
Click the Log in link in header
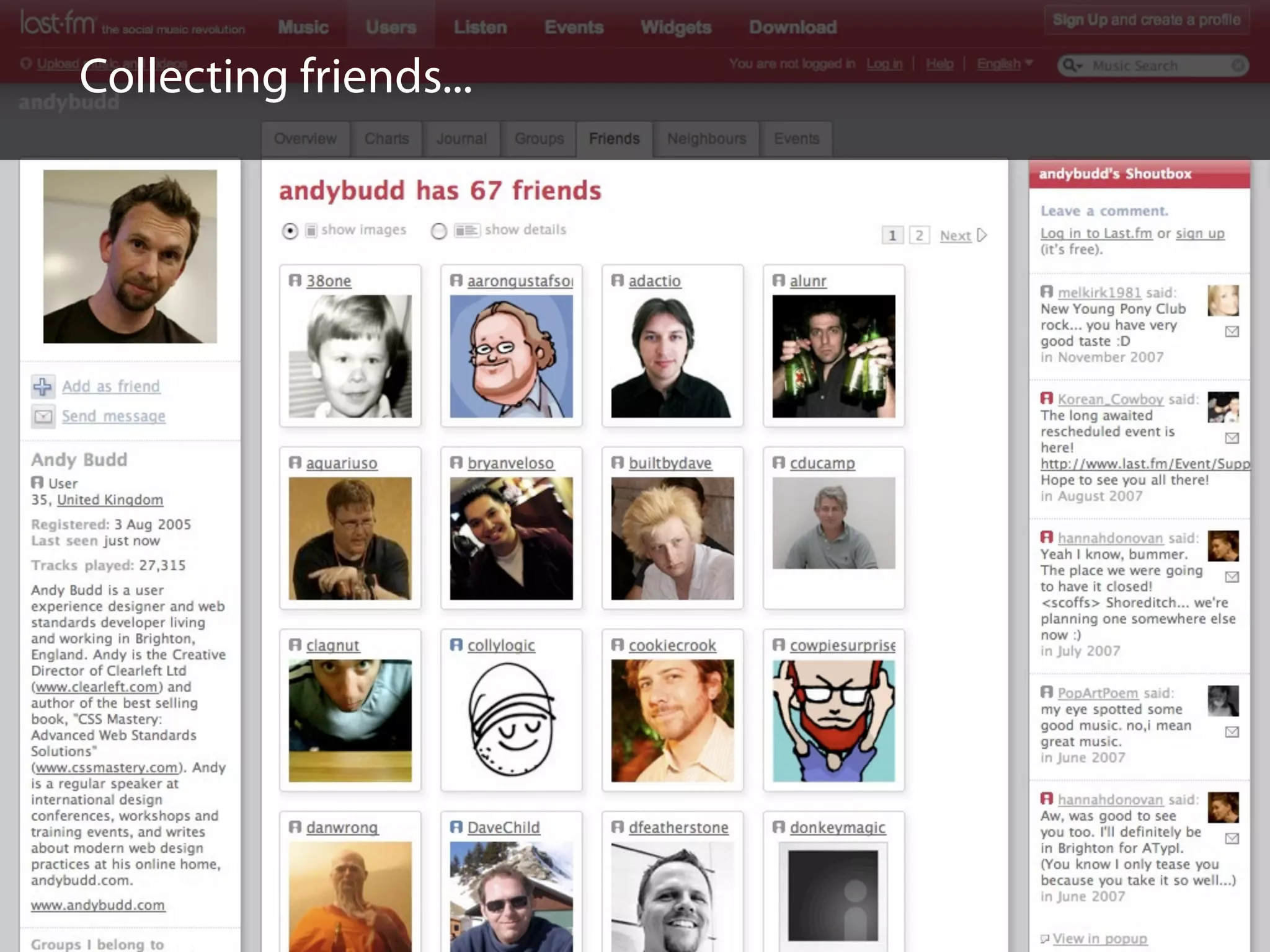pos(884,64)
